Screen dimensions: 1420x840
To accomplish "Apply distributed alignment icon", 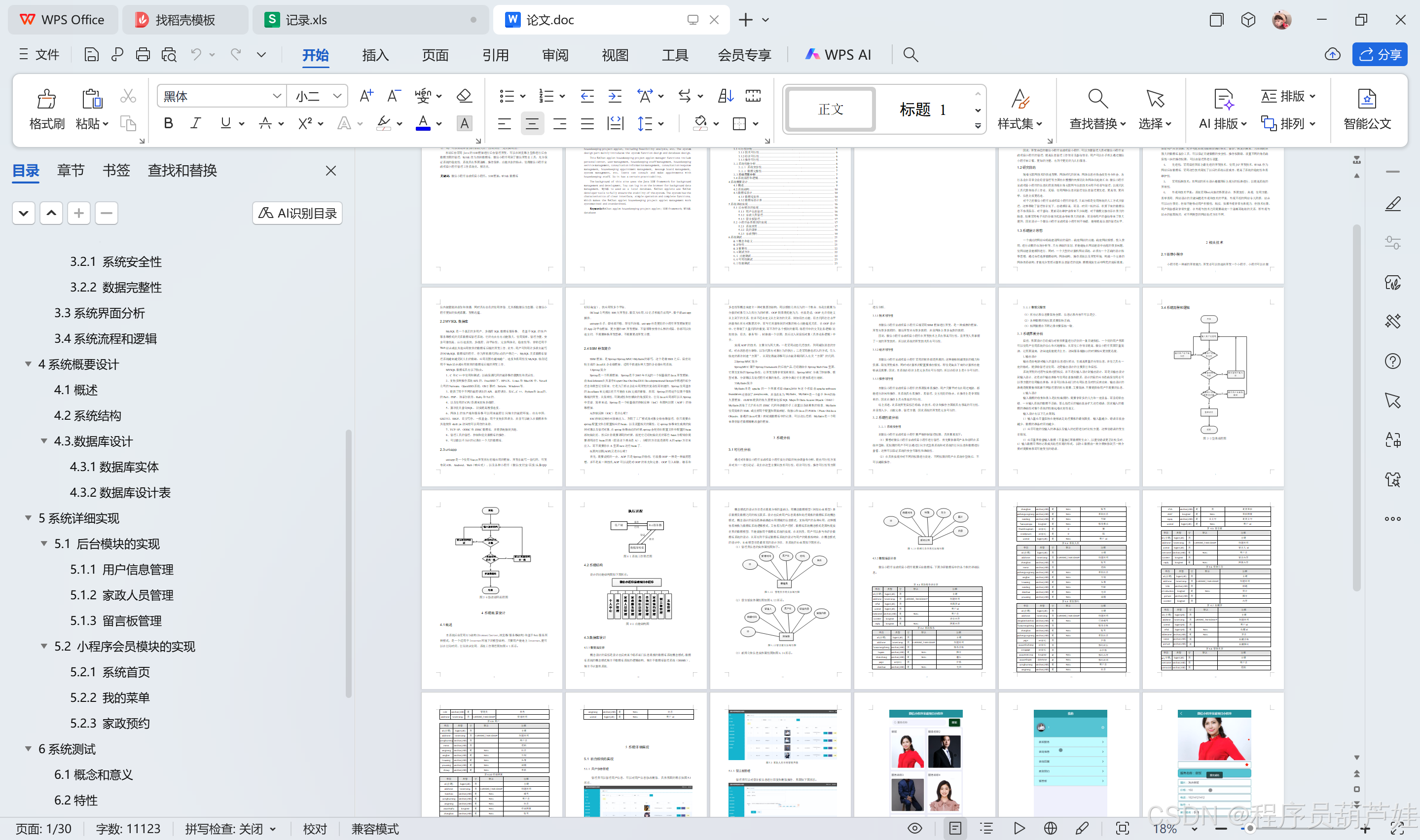I will click(615, 123).
